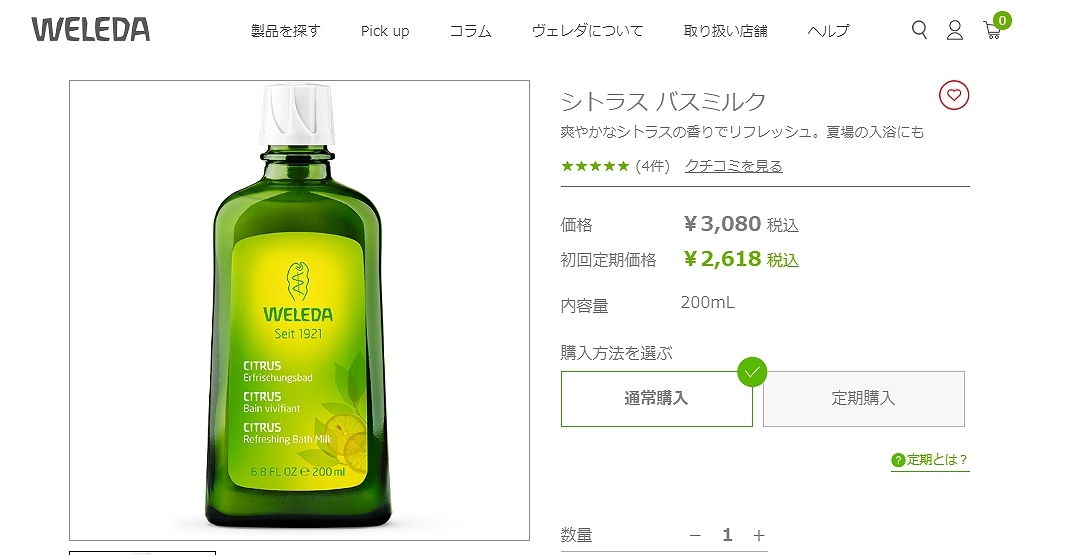Click the citrus bath milk product image
Viewport: 1078px width, 555px height.
(x=299, y=310)
